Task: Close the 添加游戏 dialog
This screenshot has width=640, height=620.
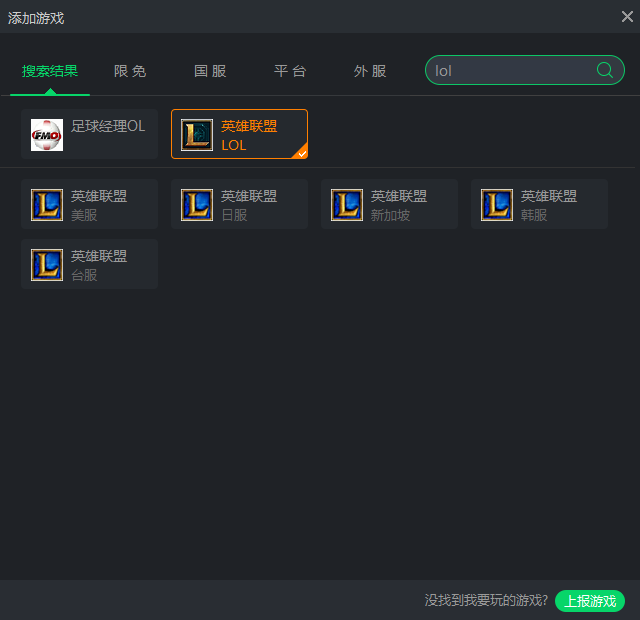Action: pos(627,17)
